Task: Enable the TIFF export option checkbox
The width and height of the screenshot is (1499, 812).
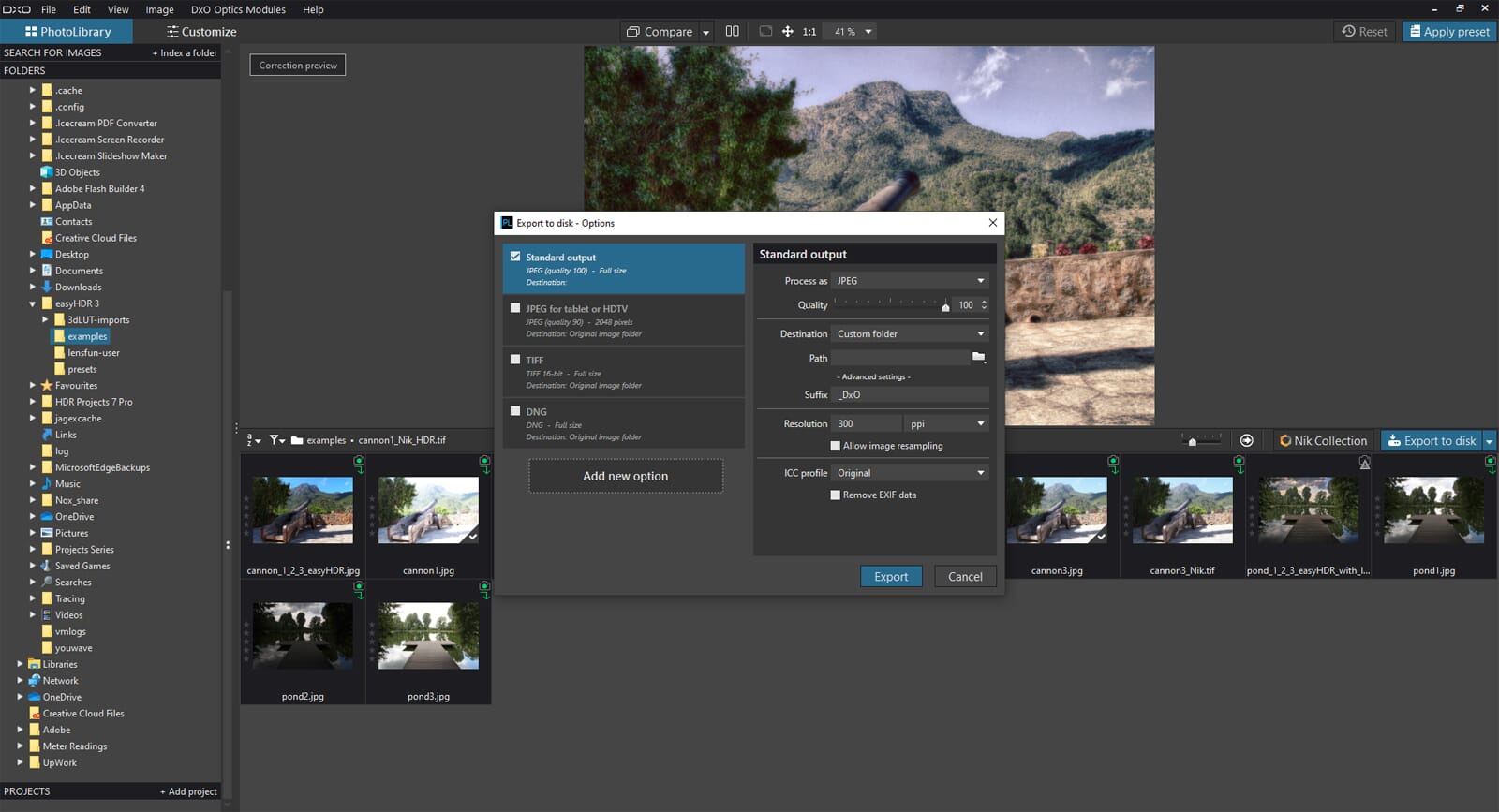Action: 515,359
